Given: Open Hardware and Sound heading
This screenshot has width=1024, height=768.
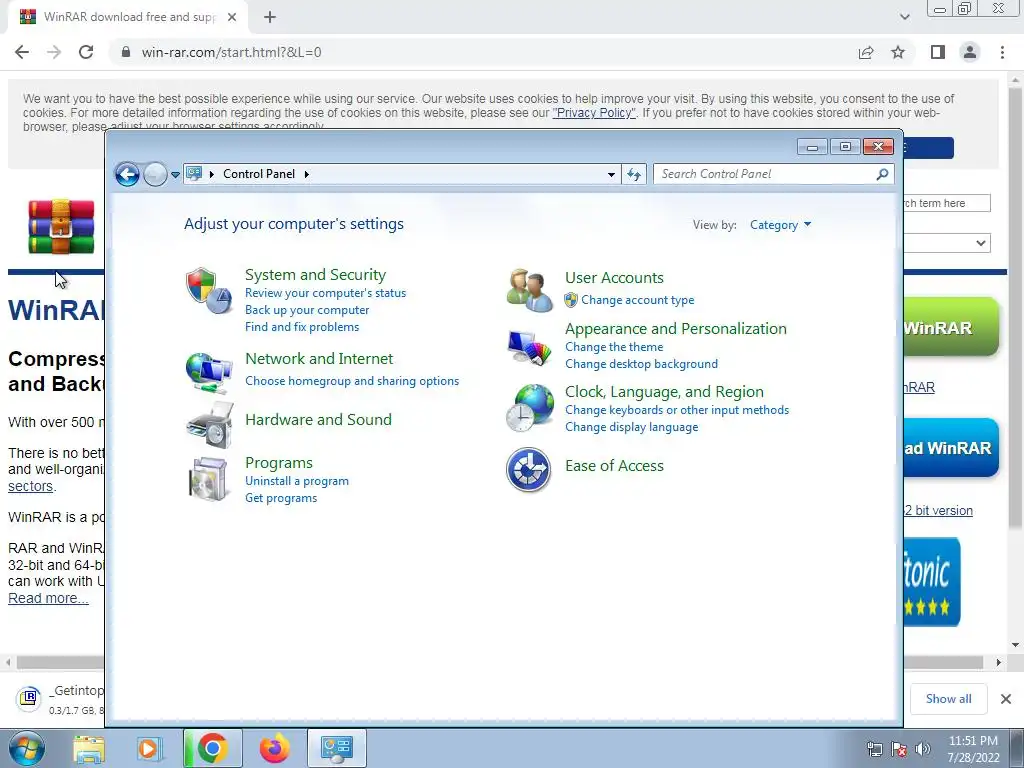Looking at the screenshot, I should pyautogui.click(x=318, y=419).
